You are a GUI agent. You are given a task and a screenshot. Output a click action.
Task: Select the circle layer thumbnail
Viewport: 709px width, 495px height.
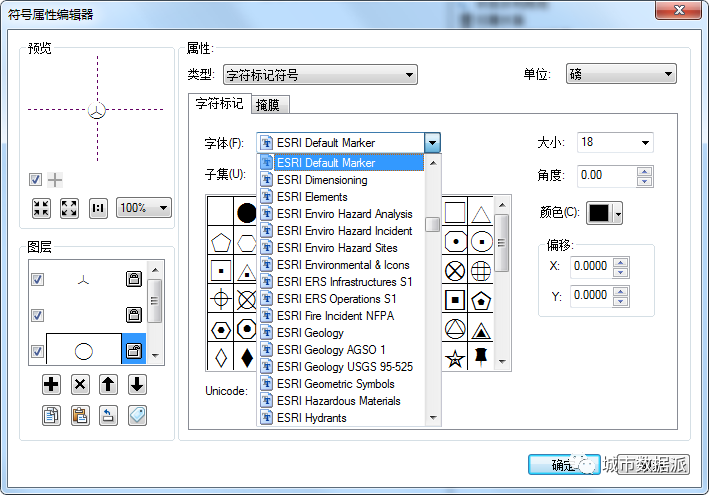[x=84, y=350]
